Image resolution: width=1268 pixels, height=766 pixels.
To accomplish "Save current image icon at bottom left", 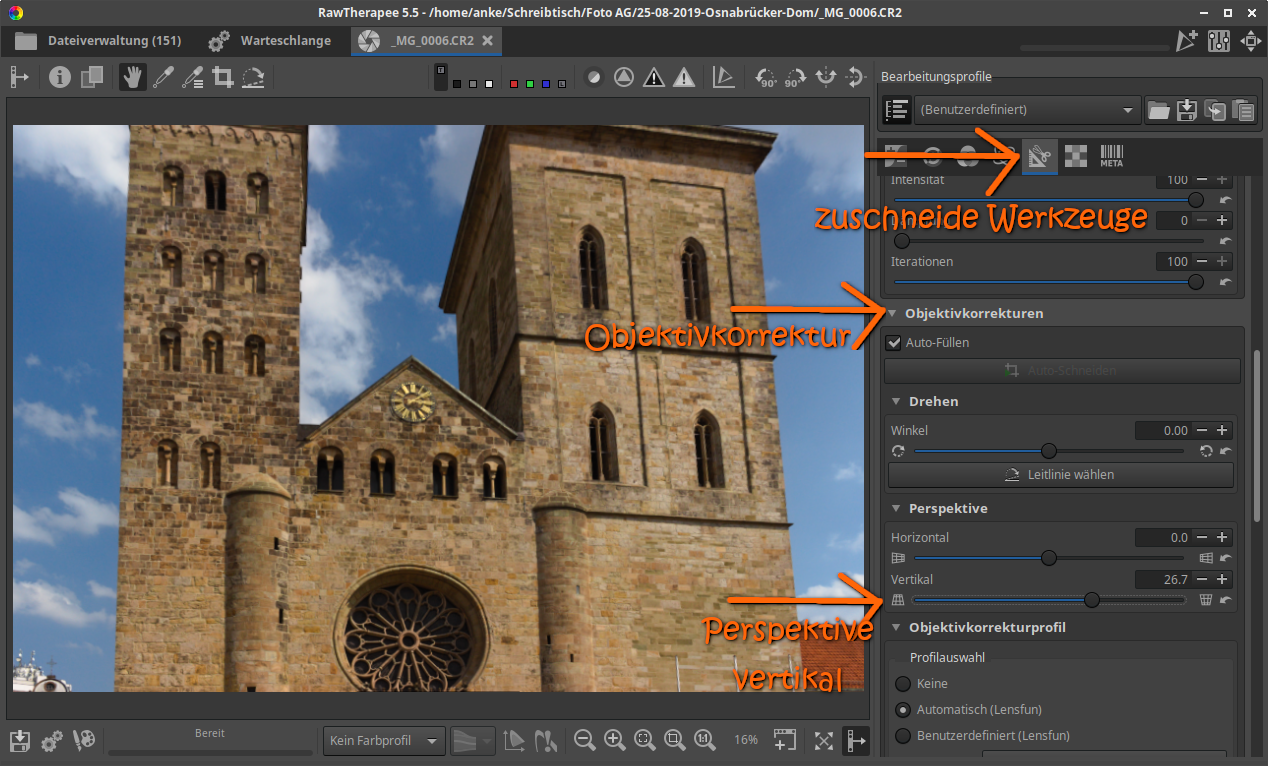I will pos(19,740).
